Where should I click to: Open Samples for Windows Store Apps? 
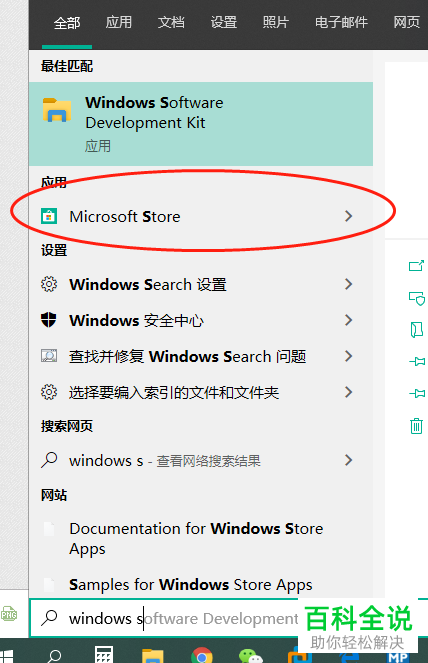click(x=201, y=584)
